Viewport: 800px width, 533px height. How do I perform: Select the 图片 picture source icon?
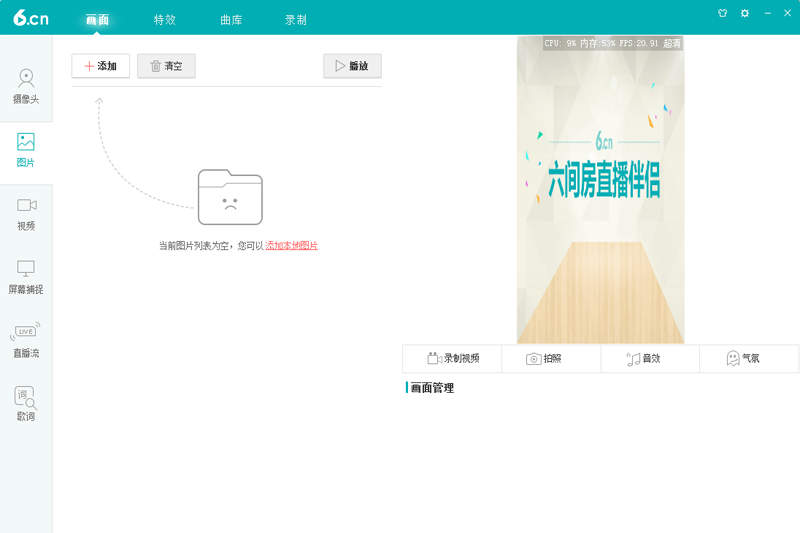pos(26,149)
